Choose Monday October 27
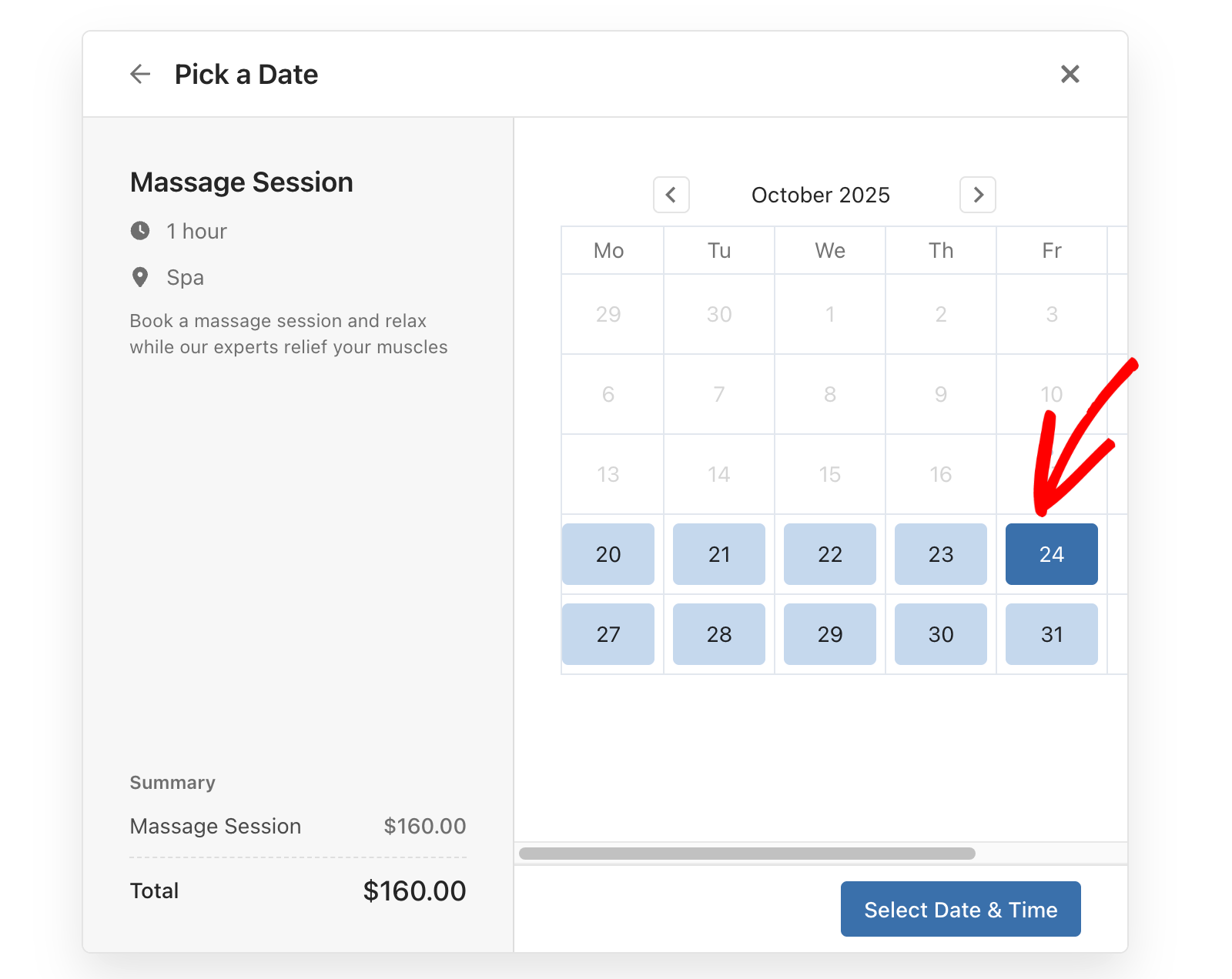The width and height of the screenshot is (1232, 979). [x=608, y=634]
